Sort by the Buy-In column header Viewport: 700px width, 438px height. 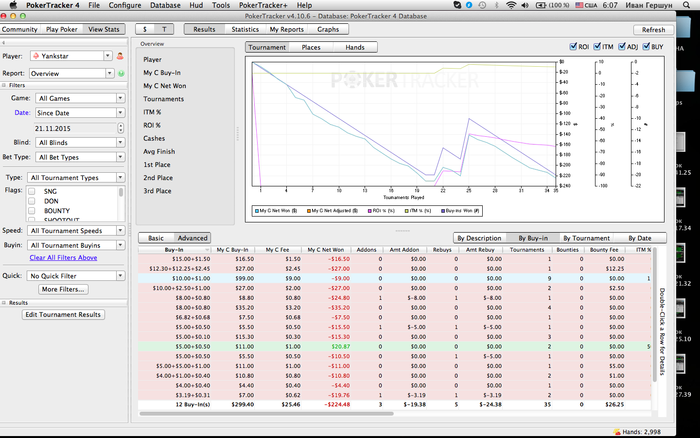pyautogui.click(x=174, y=250)
